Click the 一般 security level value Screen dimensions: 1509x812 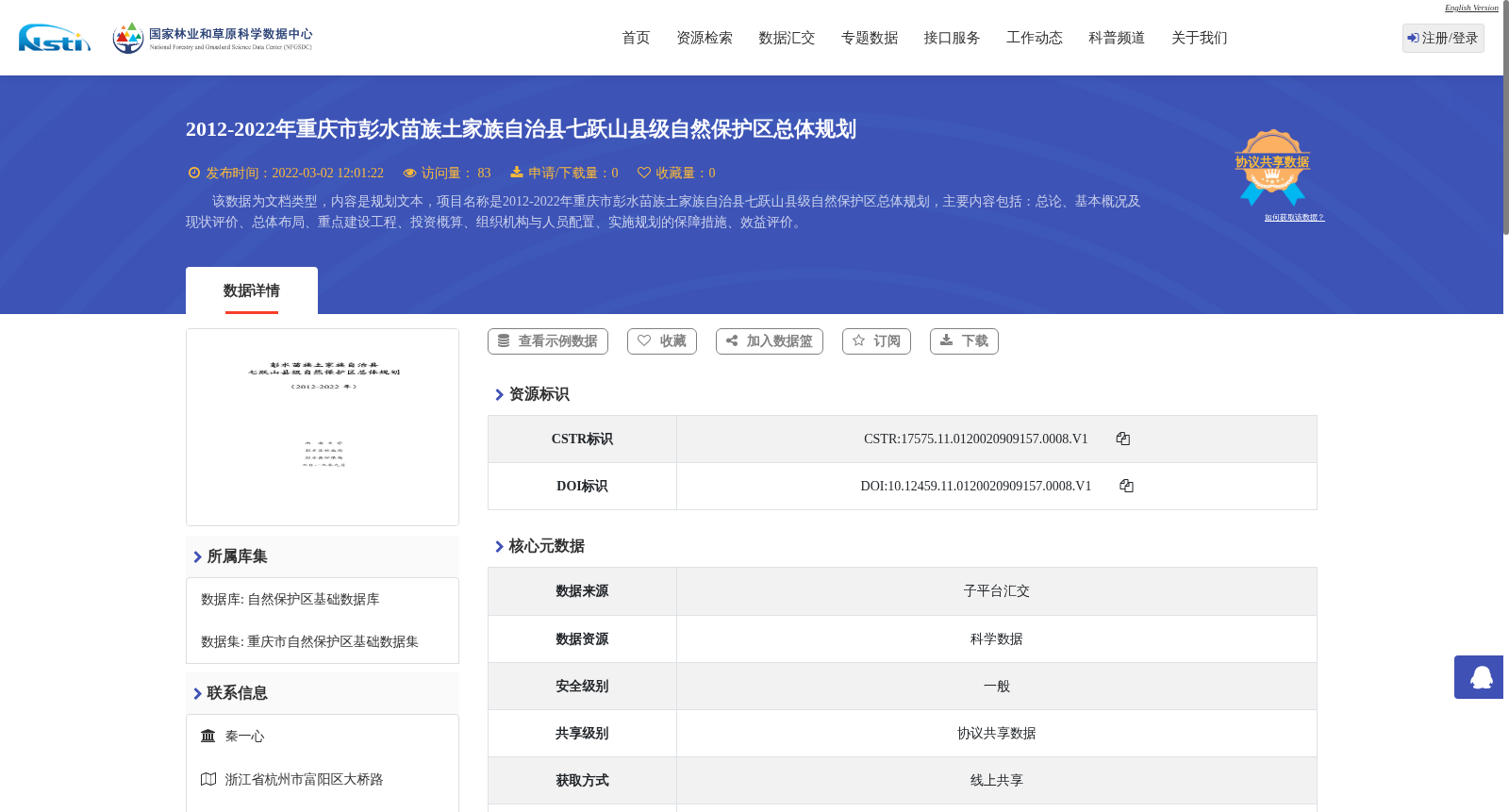pos(997,686)
